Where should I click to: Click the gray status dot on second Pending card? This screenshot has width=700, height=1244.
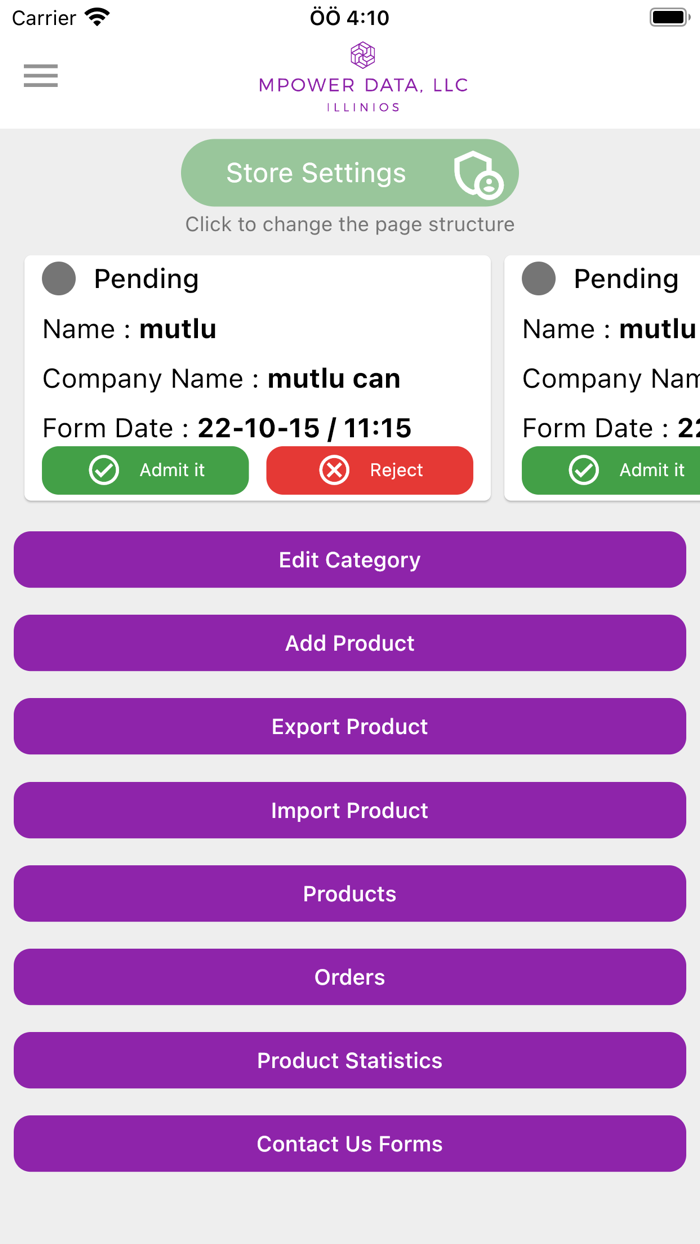click(538, 279)
